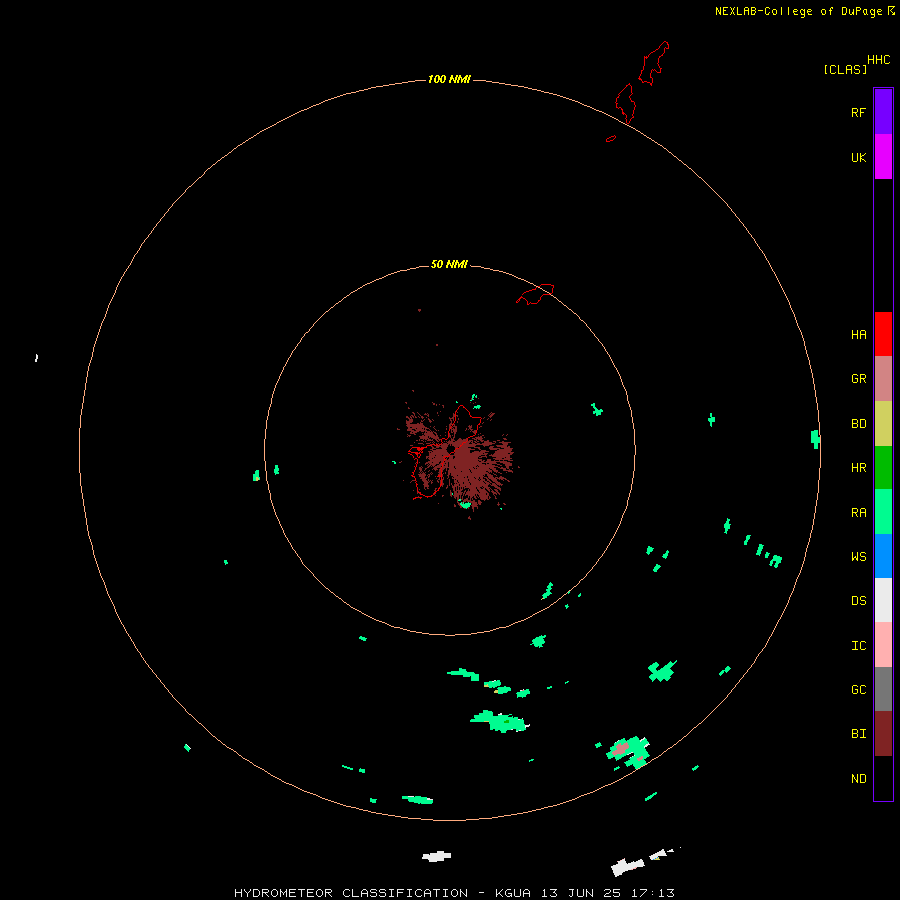Screen dimensions: 900x900
Task: Click the WS legend label
Action: [858, 556]
